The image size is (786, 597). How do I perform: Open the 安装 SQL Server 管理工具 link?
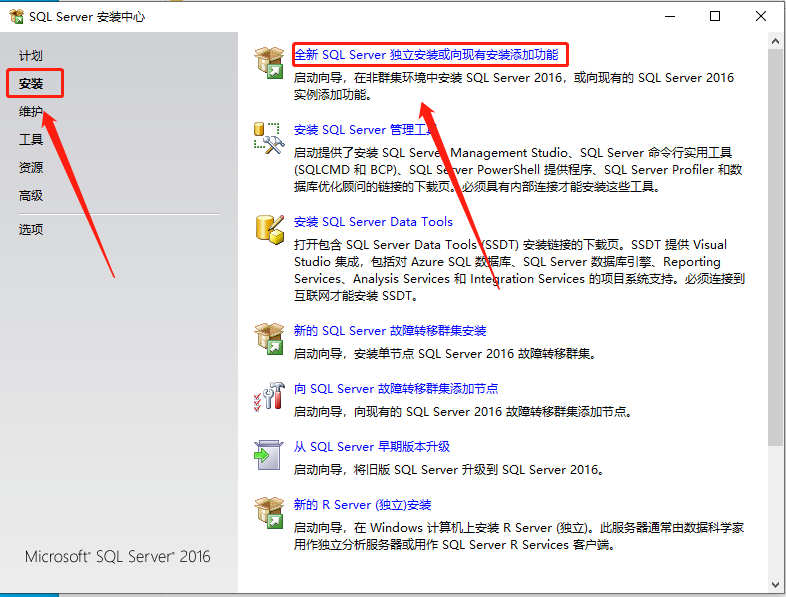click(365, 130)
